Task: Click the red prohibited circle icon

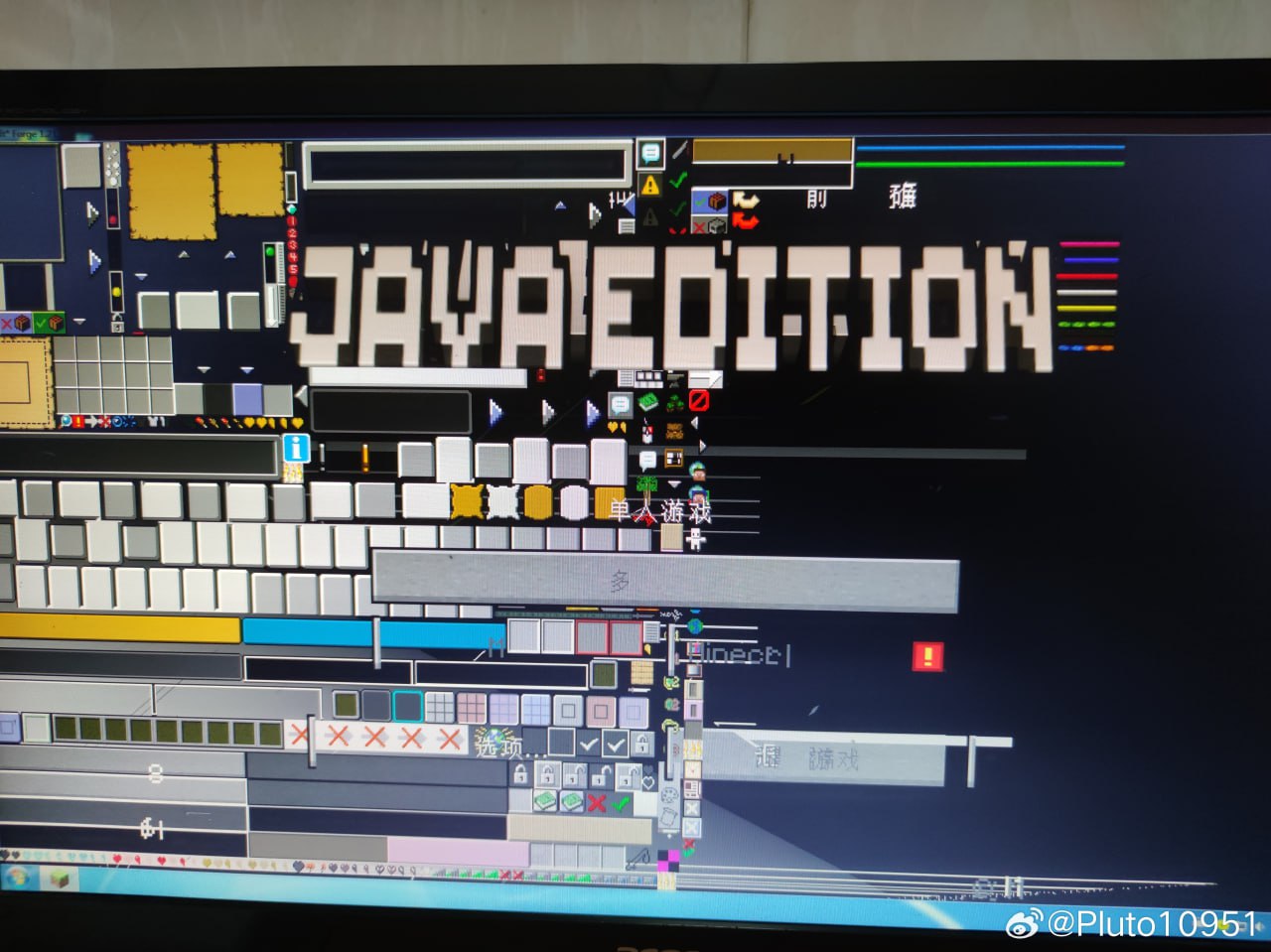Action: (699, 400)
